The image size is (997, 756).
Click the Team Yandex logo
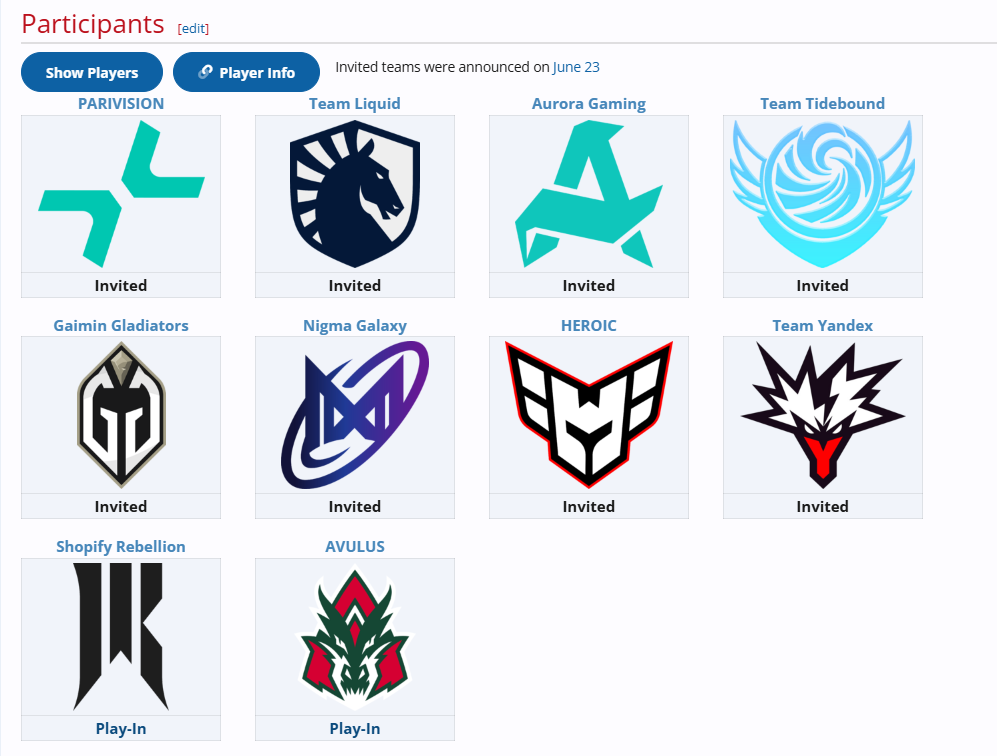(823, 415)
